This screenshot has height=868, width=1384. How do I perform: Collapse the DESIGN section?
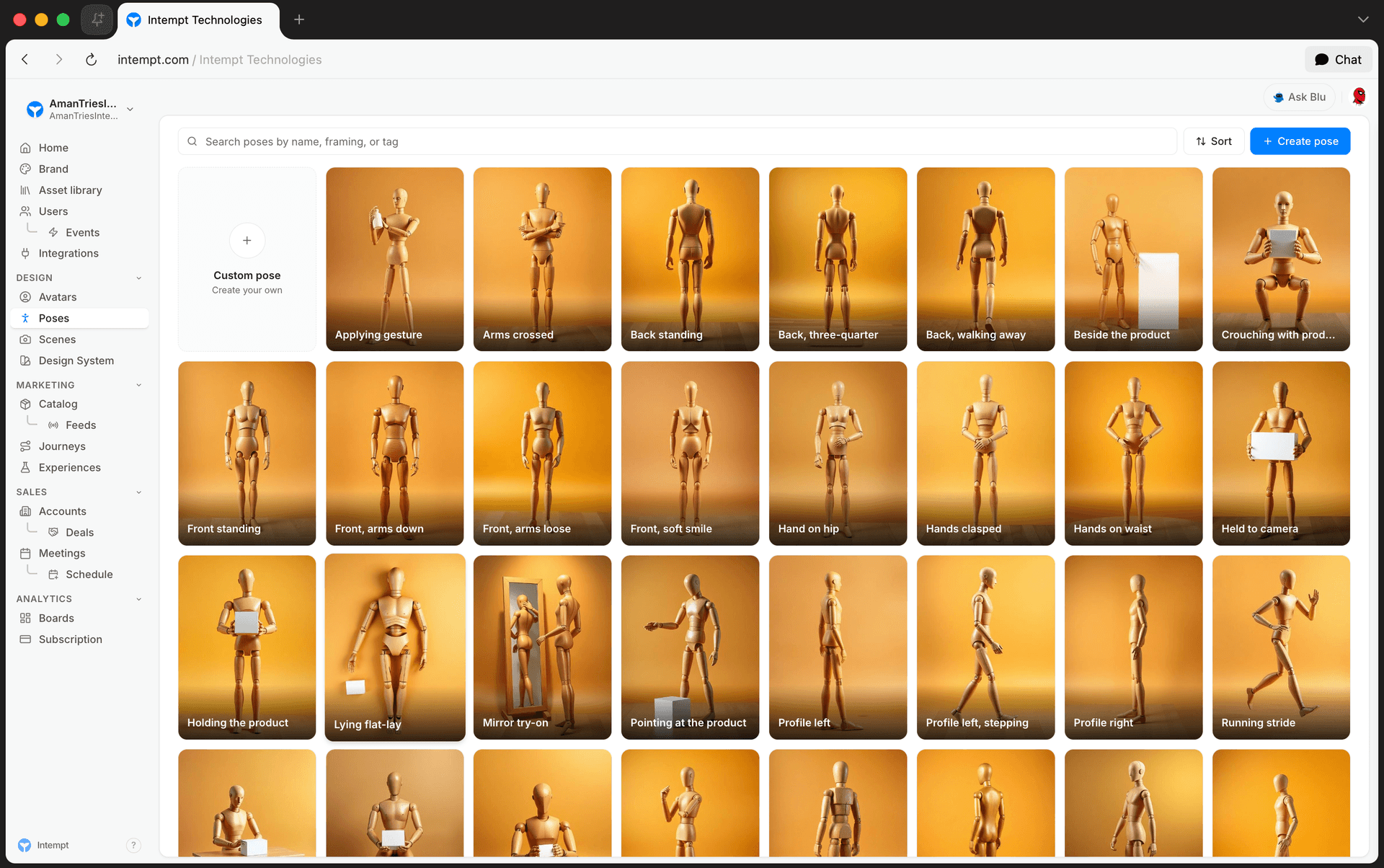(139, 278)
